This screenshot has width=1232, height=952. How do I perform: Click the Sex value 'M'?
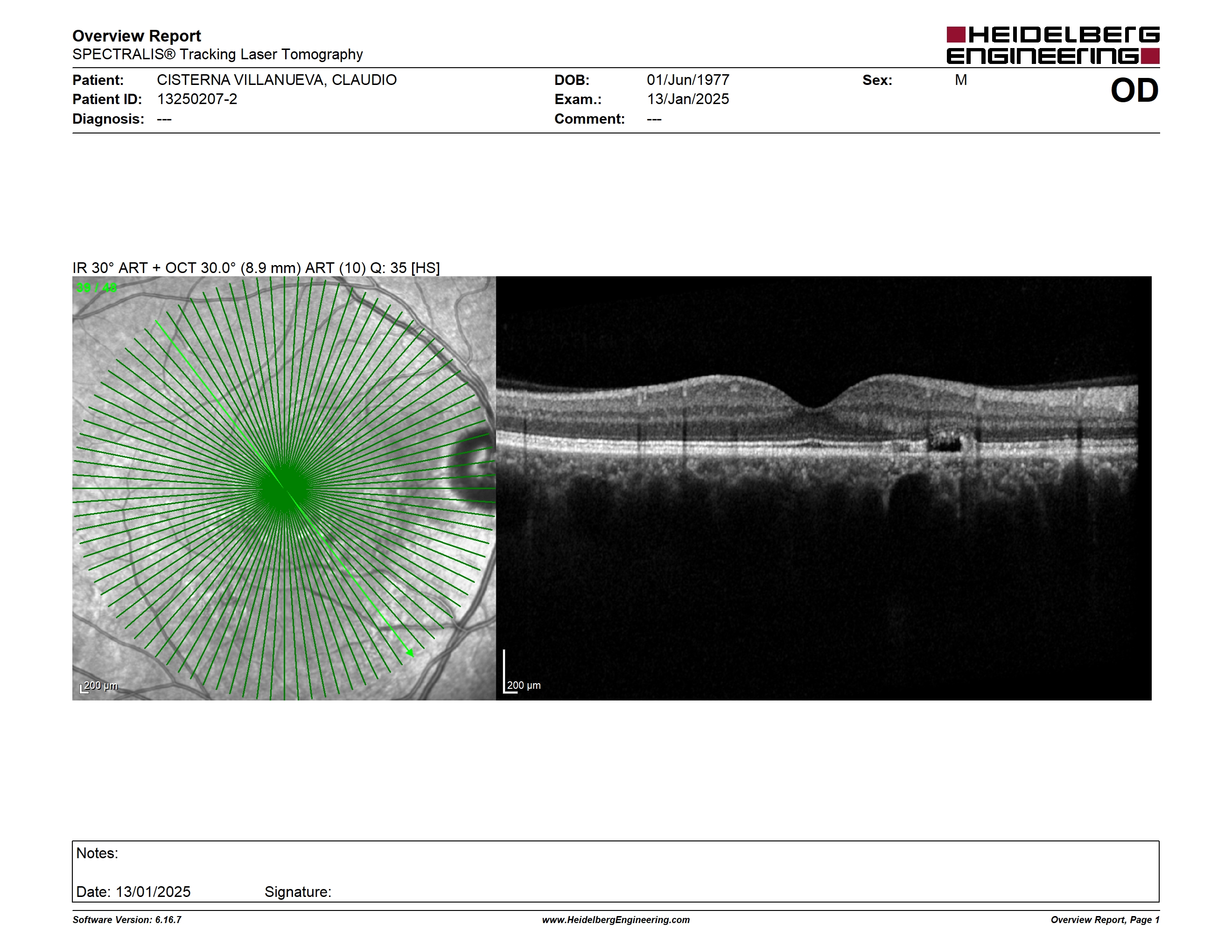click(x=961, y=80)
